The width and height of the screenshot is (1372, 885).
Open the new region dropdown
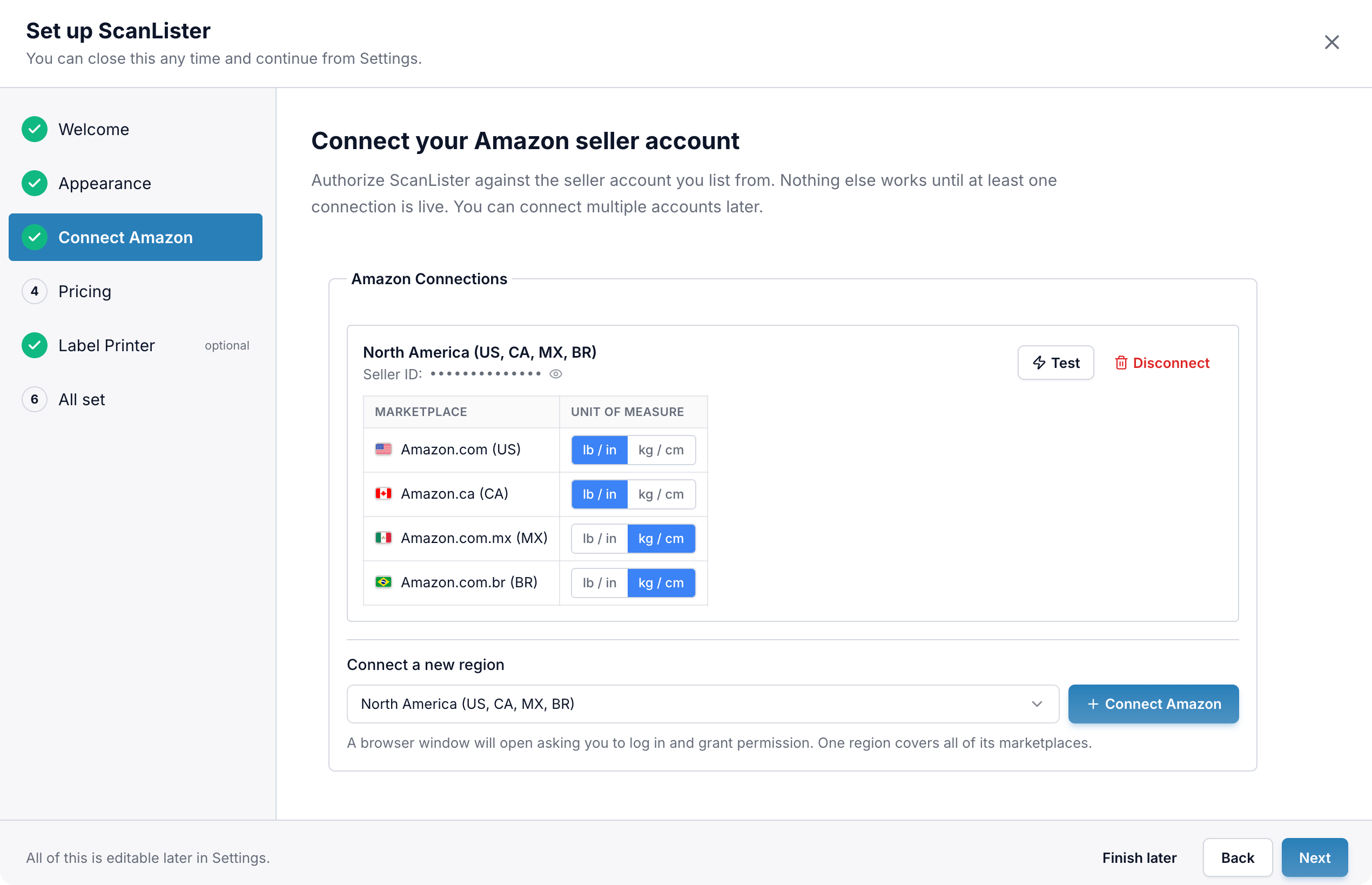(703, 704)
